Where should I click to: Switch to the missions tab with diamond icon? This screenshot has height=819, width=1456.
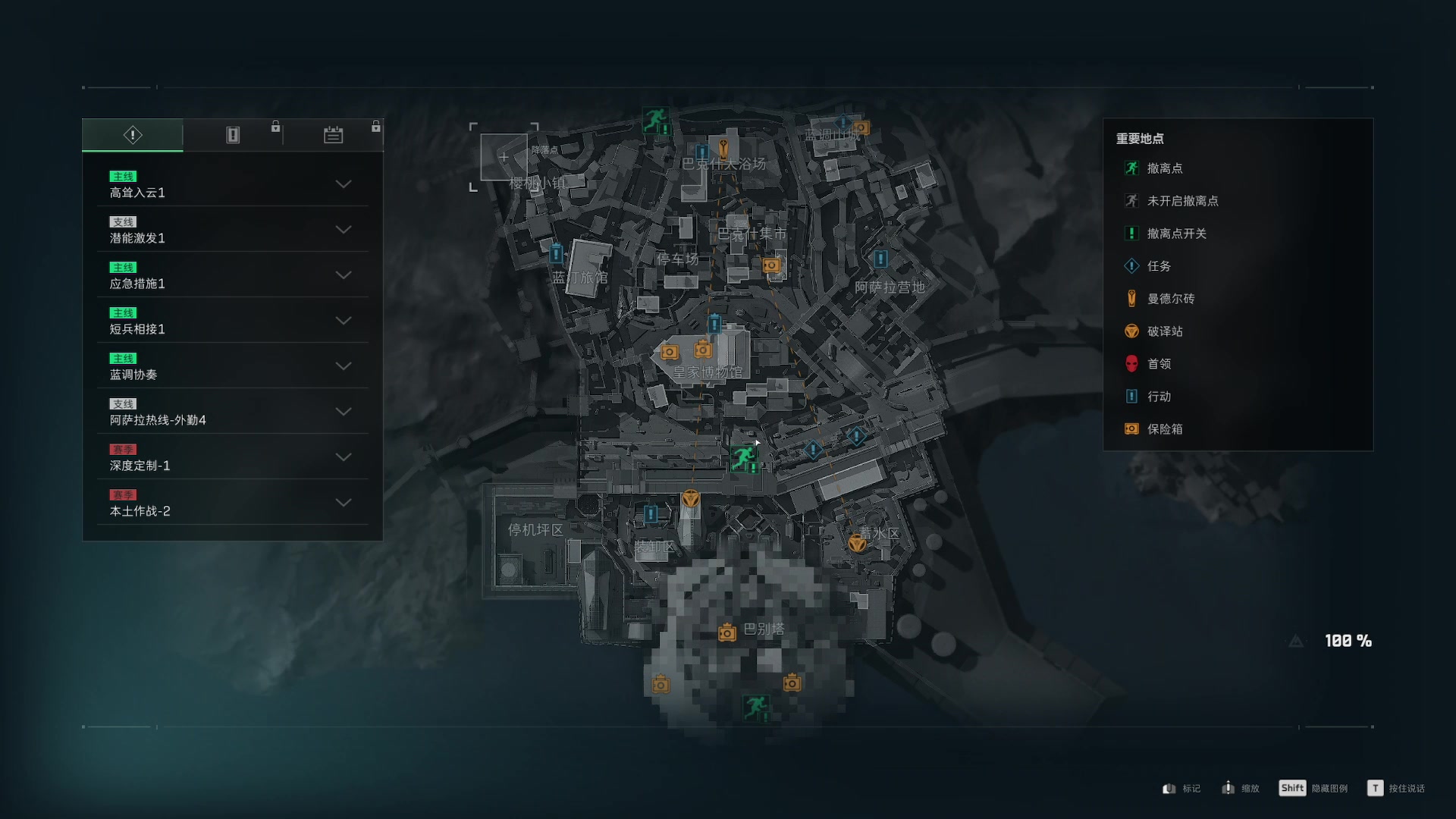pos(133,135)
